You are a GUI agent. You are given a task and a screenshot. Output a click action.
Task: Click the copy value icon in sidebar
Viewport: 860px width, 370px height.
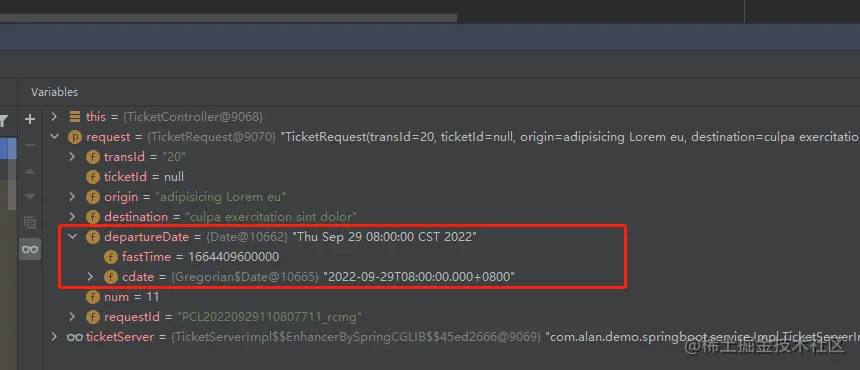[30, 223]
